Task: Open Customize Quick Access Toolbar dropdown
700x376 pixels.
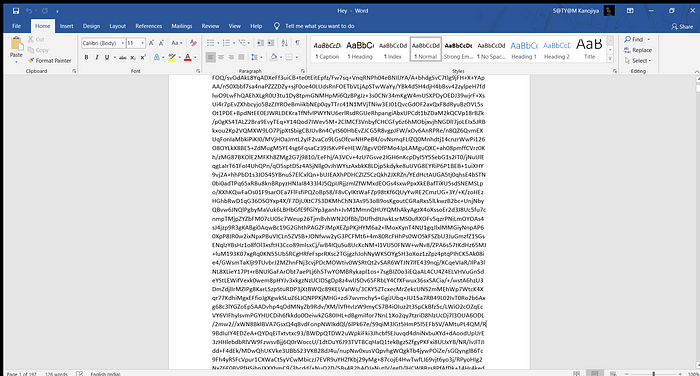Action: point(57,11)
